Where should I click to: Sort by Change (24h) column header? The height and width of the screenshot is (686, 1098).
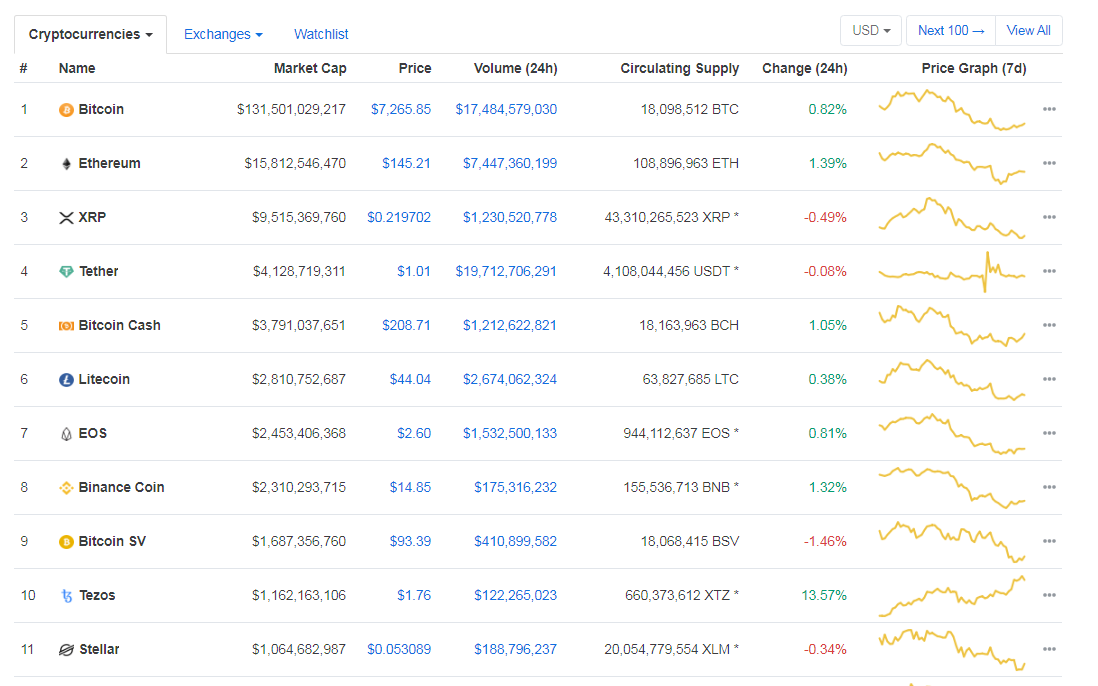click(805, 69)
